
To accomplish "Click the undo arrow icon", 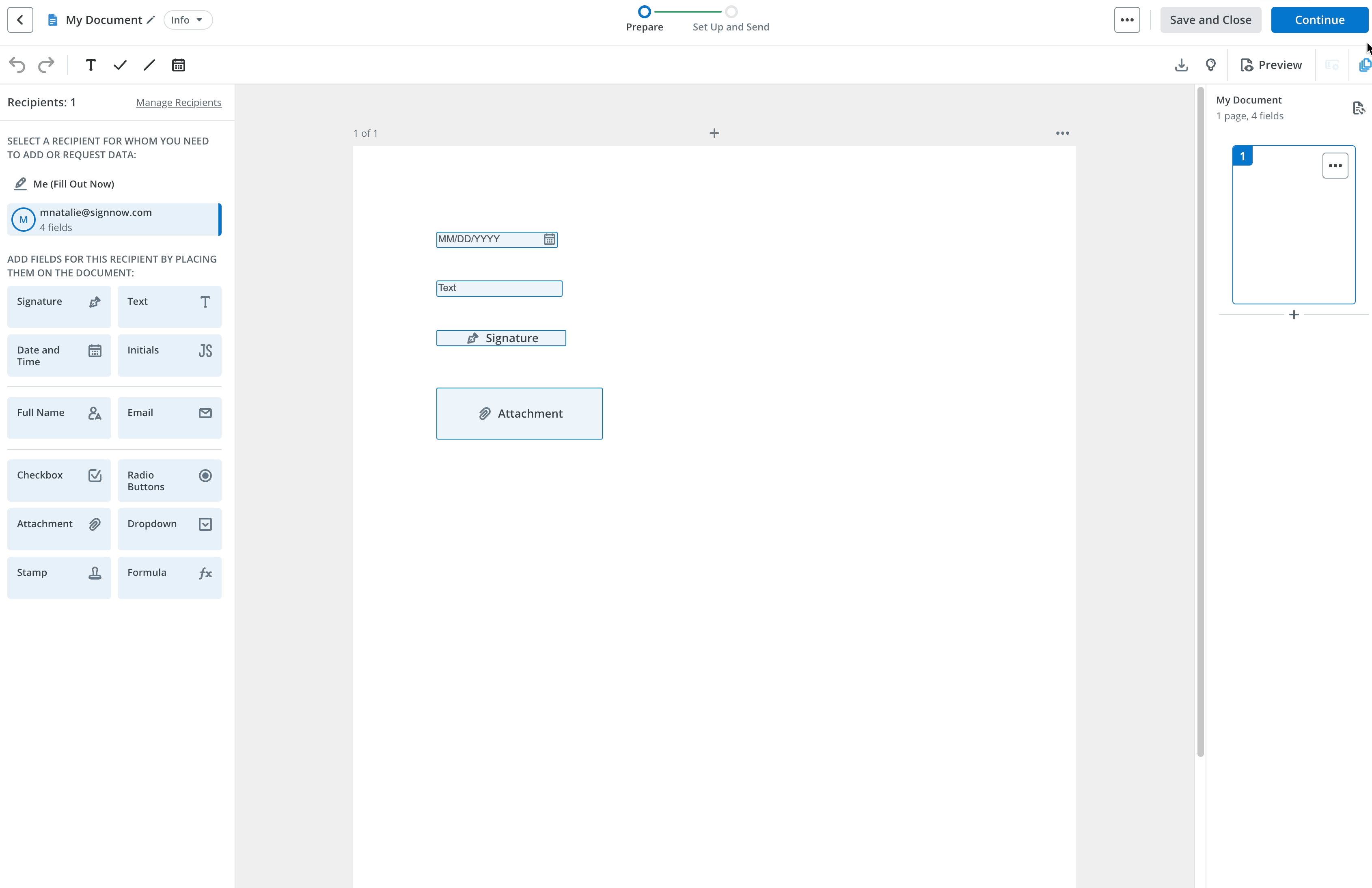I will [x=17, y=65].
